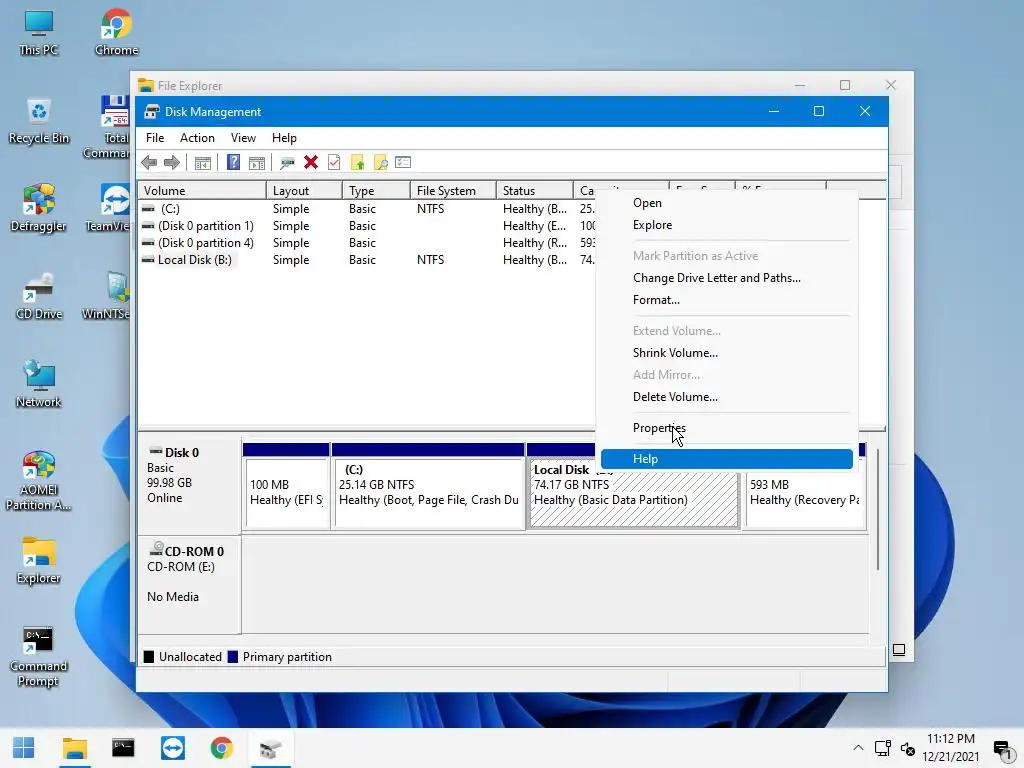The height and width of the screenshot is (768, 1024).
Task: Open the View menu
Action: (243, 138)
